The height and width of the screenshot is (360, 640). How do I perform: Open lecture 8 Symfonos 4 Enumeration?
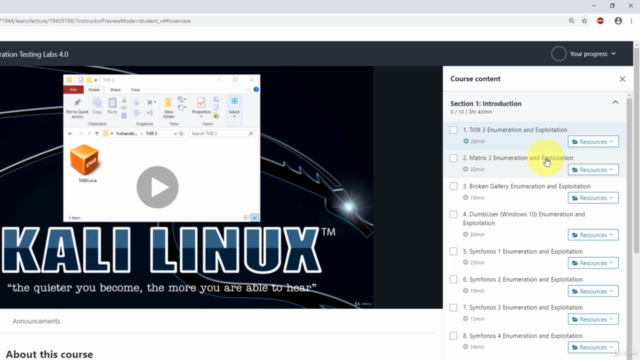(x=522, y=336)
